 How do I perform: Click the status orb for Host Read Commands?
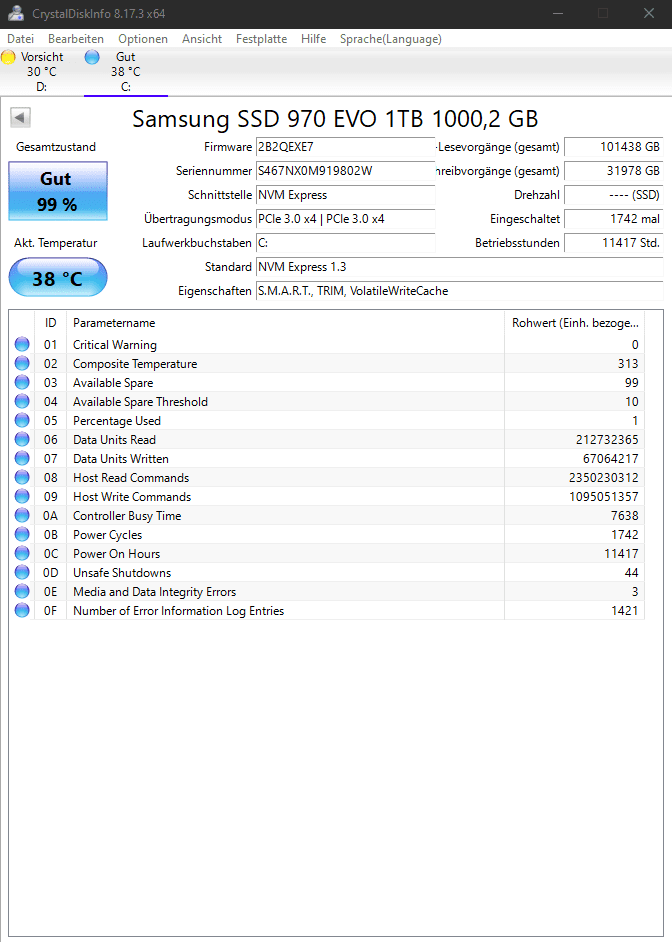point(22,477)
